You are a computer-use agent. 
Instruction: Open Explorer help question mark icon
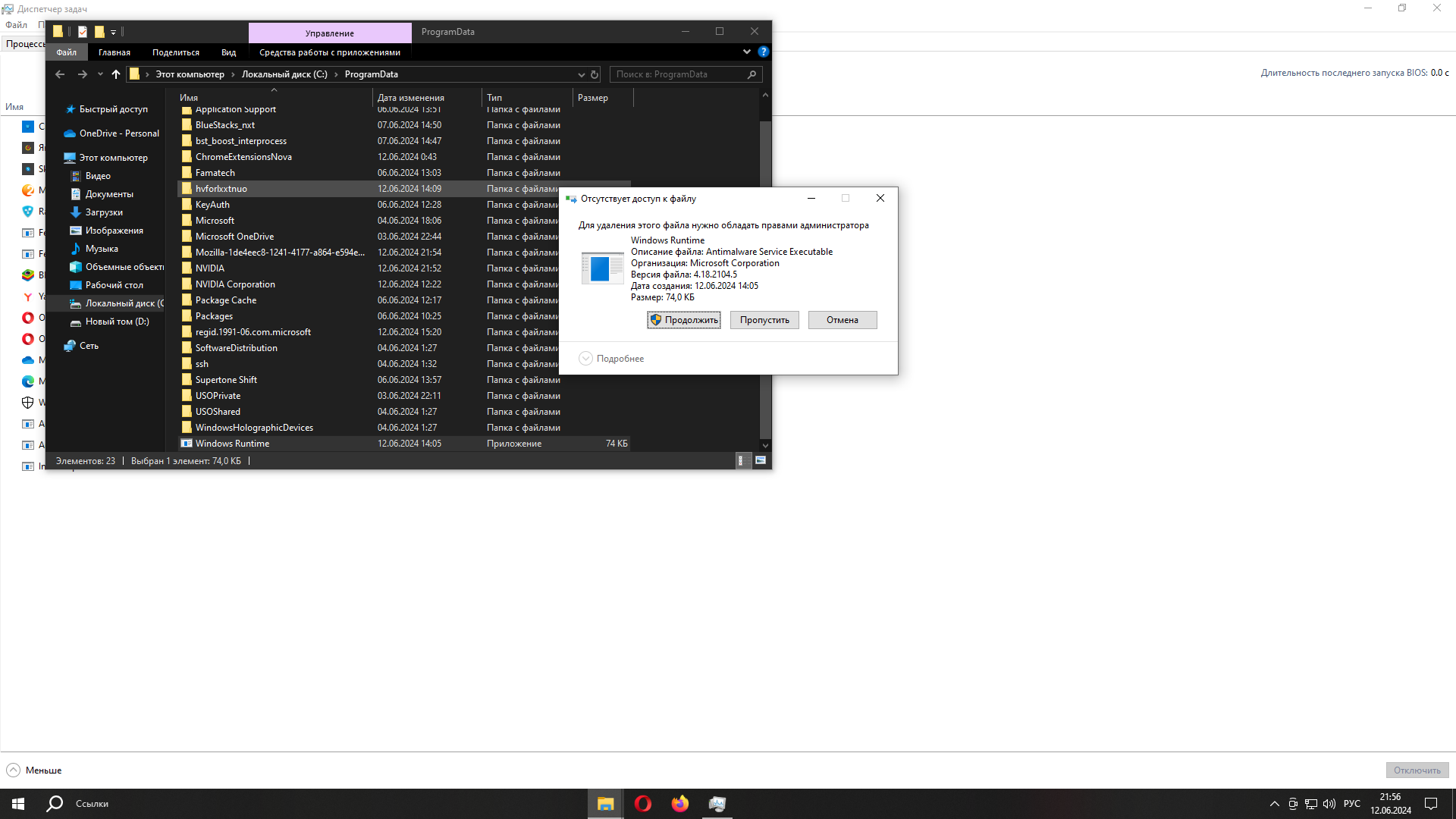click(763, 52)
